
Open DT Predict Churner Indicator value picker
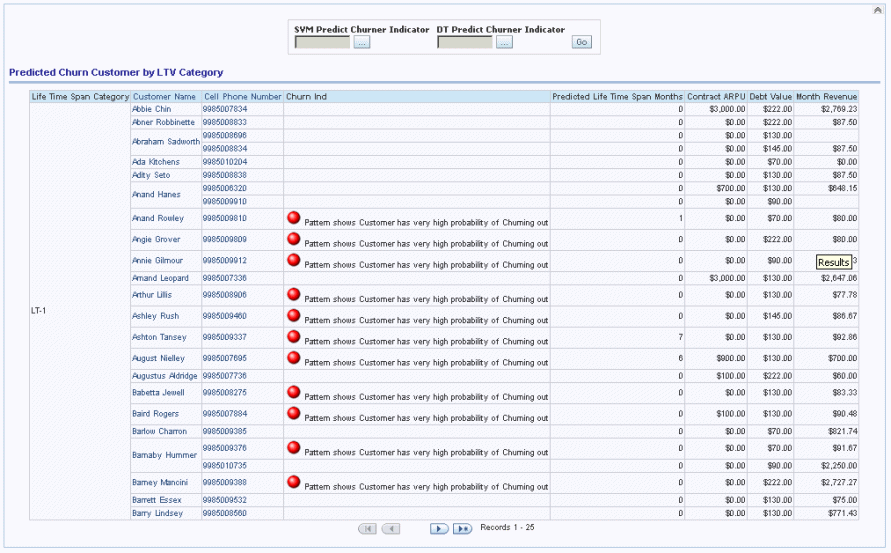pos(504,42)
